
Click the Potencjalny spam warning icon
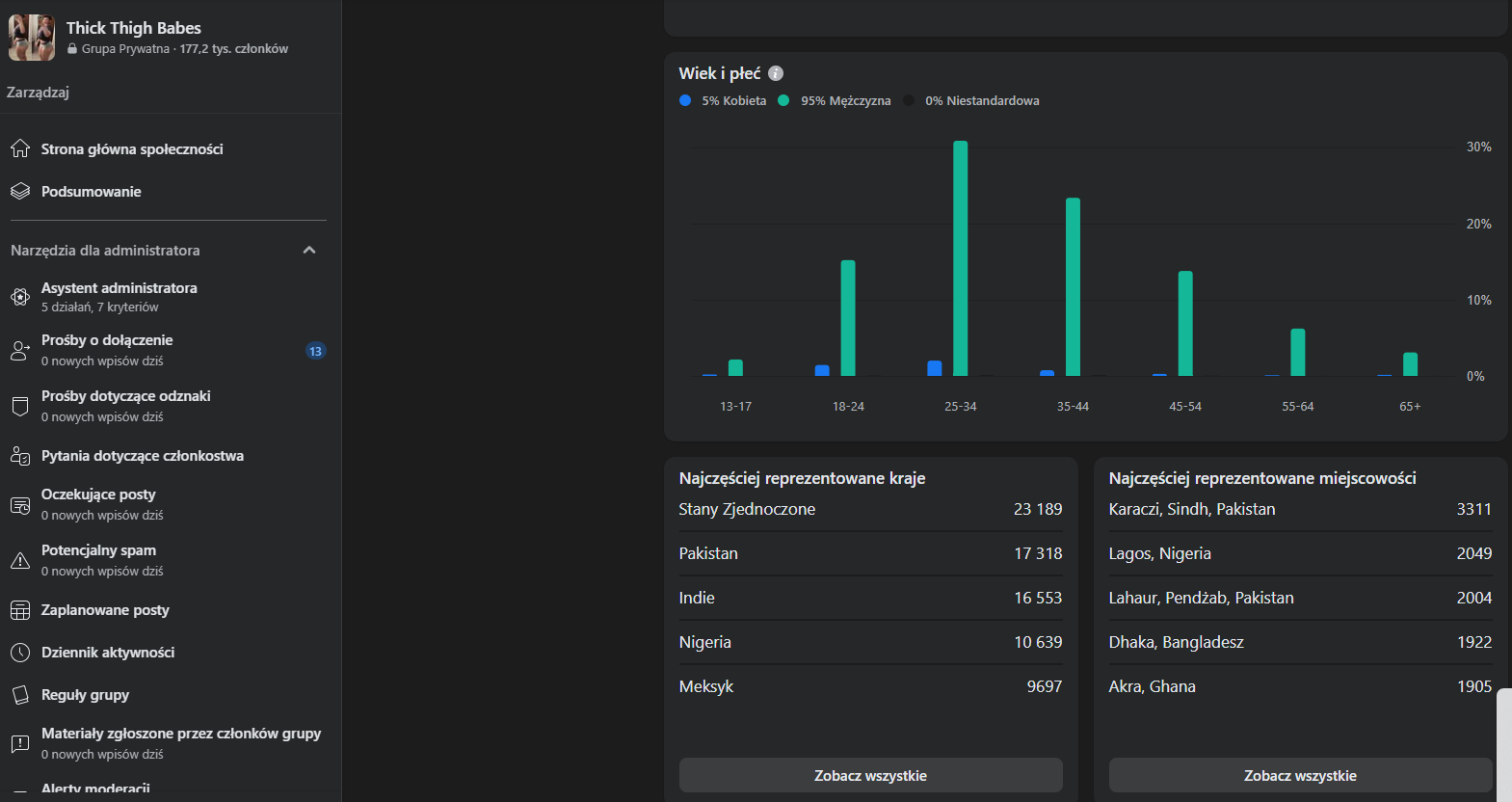click(x=20, y=560)
